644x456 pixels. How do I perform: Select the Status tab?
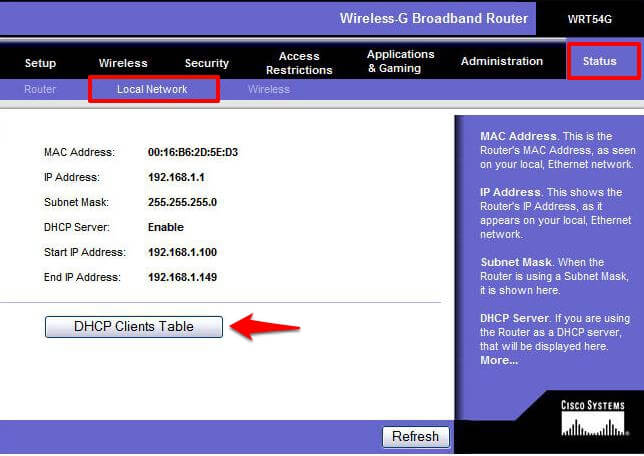[x=600, y=61]
